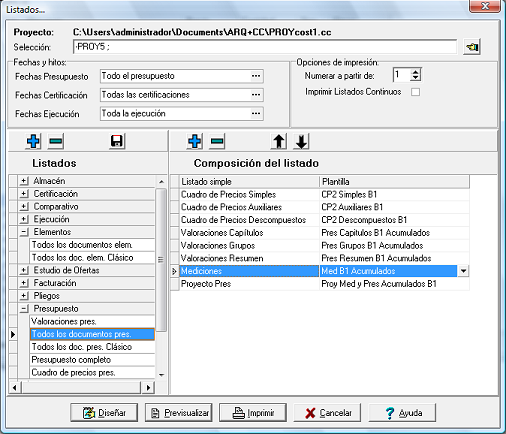Viewport: 506px width, 434px height.
Task: Collapse the Presupuesto tree node
Action: [x=24, y=309]
